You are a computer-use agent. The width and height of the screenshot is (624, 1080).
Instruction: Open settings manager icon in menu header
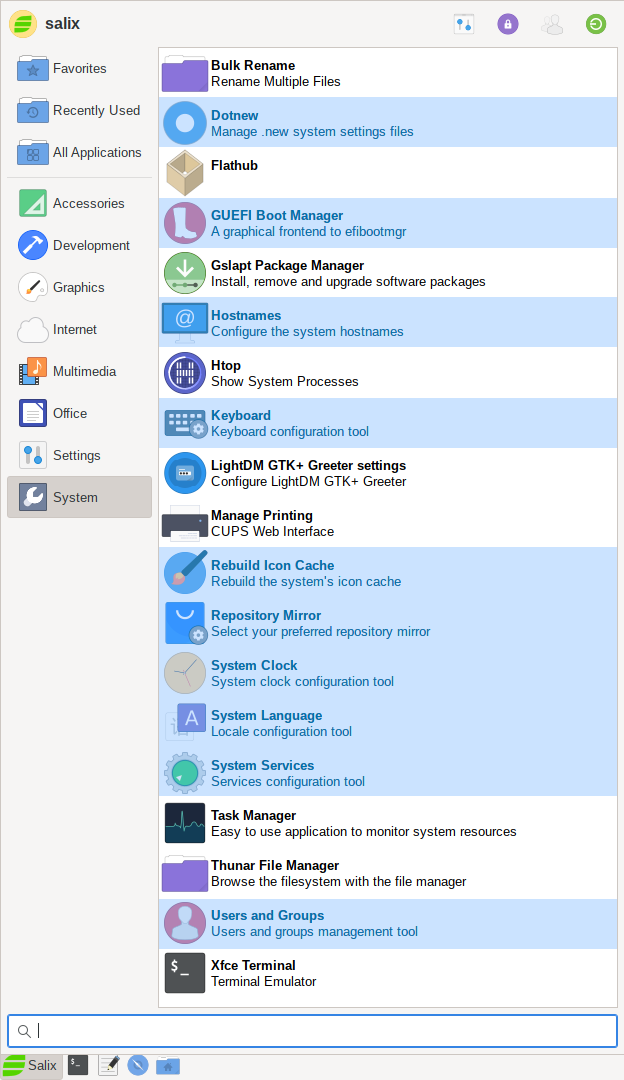click(x=464, y=24)
